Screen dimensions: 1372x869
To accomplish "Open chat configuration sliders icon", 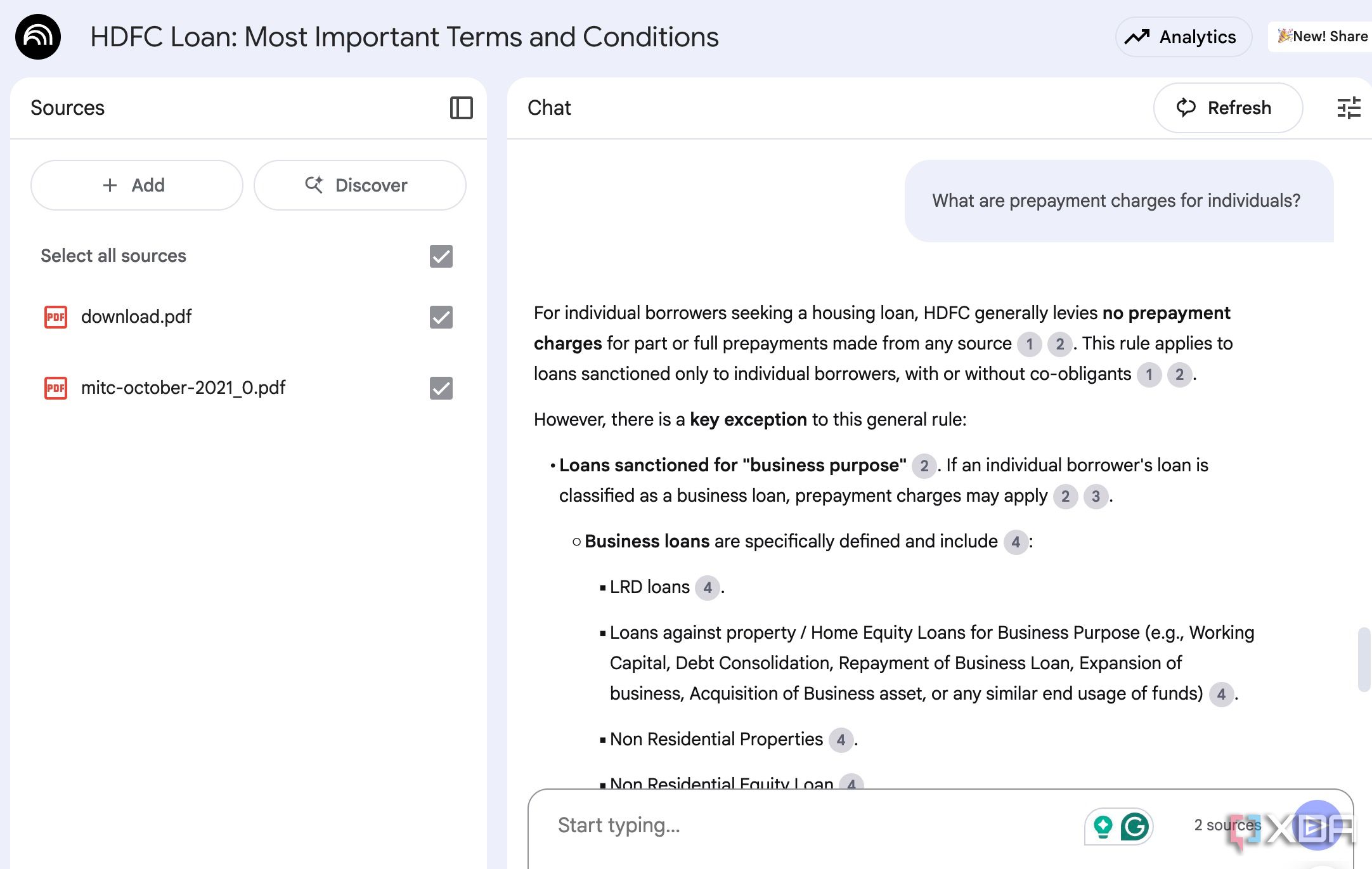I will pos(1349,108).
